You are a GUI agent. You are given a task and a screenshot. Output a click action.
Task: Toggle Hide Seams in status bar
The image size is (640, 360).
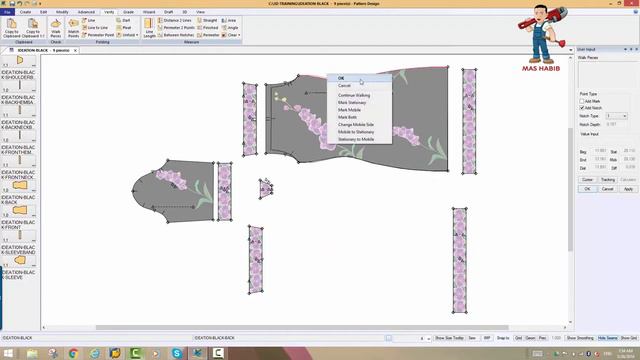click(607, 338)
